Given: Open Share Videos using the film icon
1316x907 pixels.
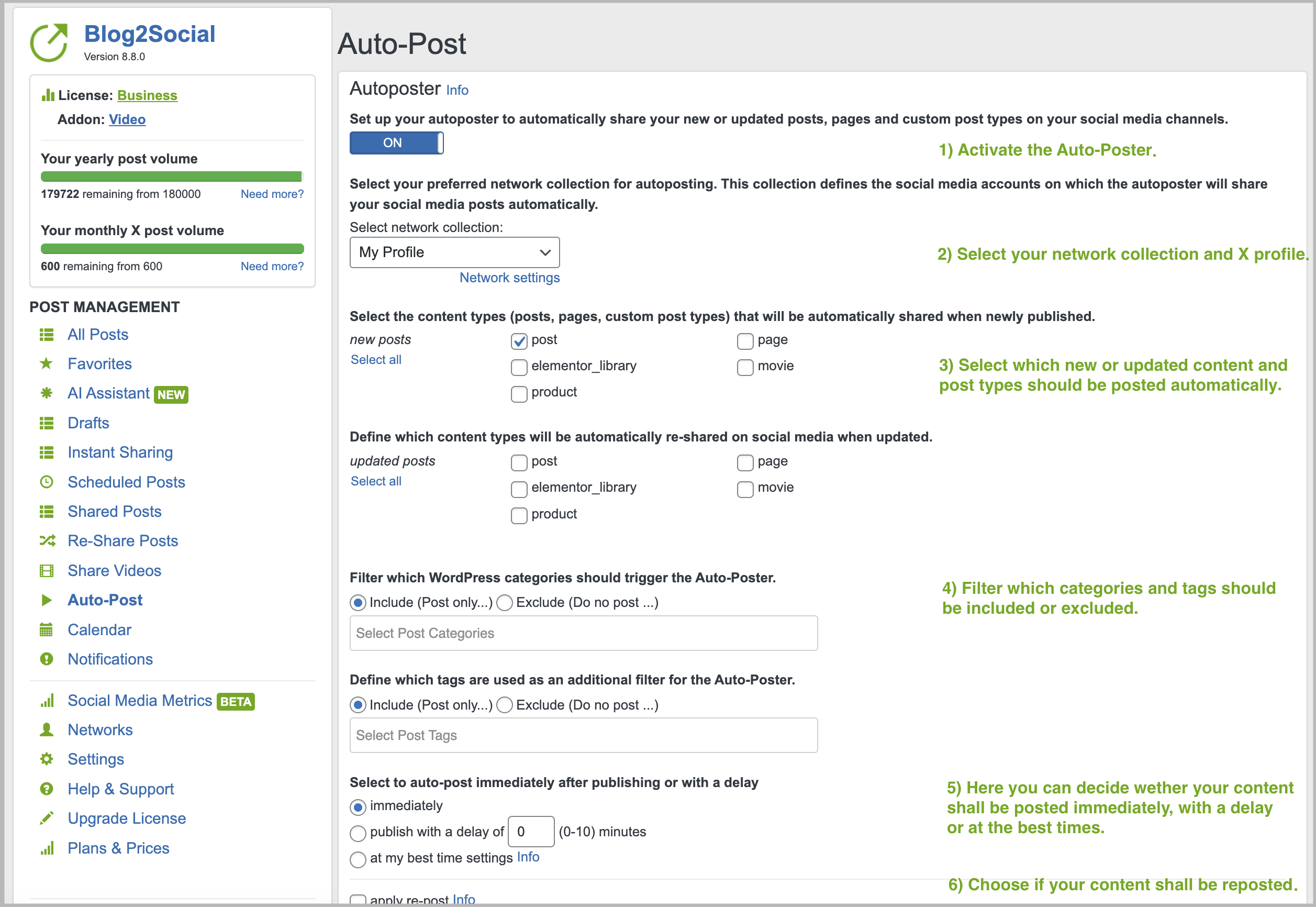Looking at the screenshot, I should [48, 570].
